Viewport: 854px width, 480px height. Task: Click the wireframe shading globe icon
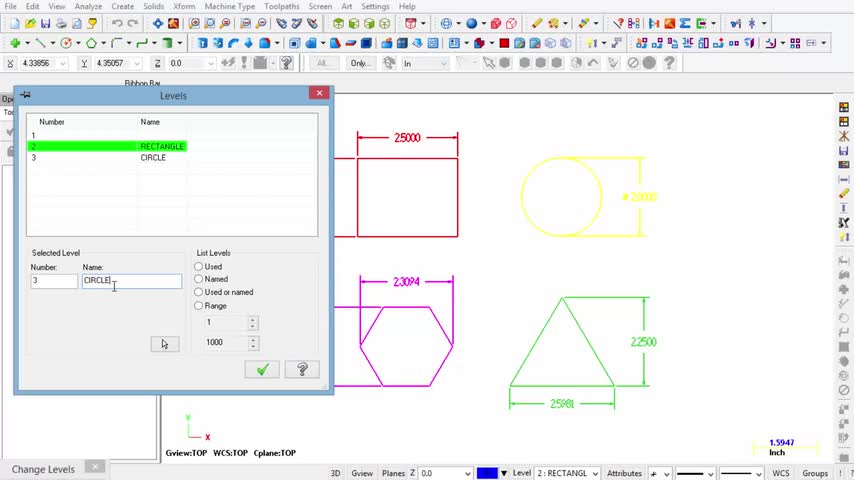(x=446, y=23)
